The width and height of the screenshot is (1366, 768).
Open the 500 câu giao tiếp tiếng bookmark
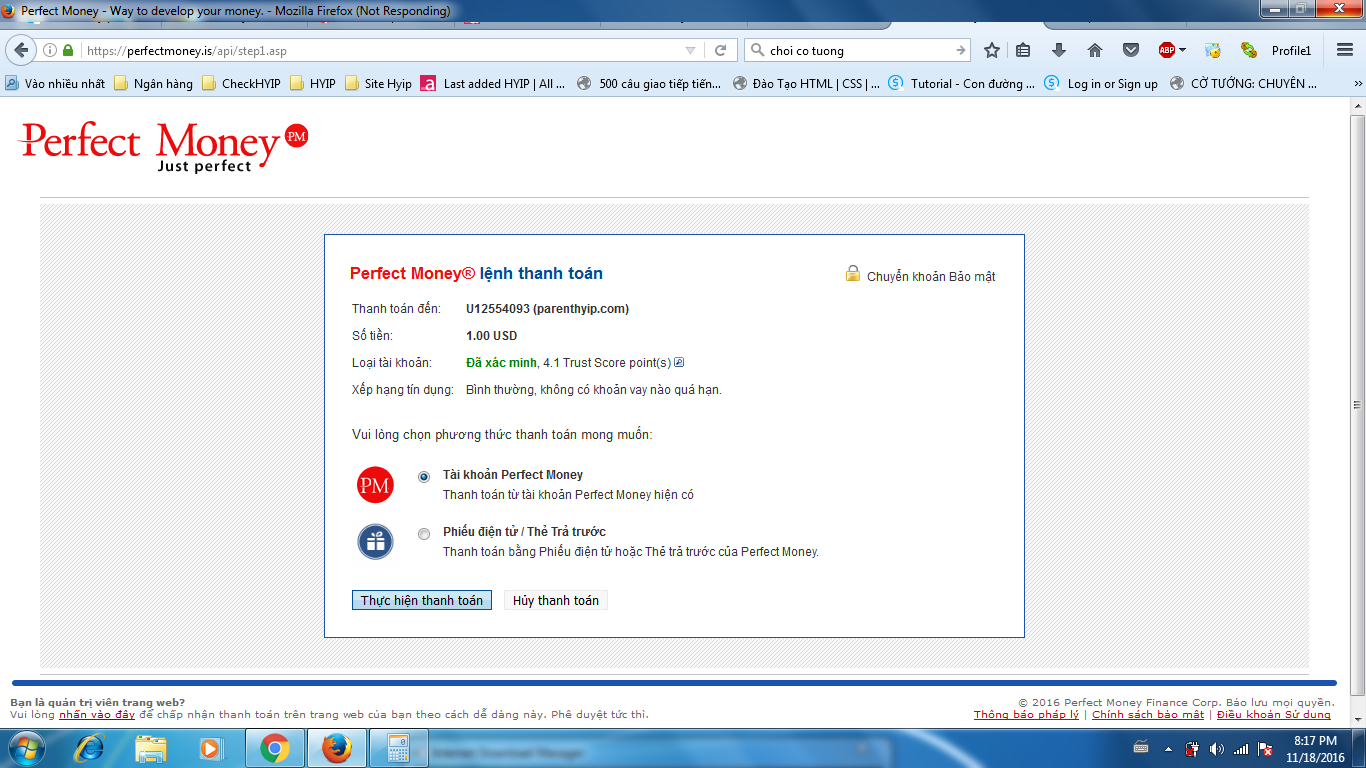click(x=649, y=84)
